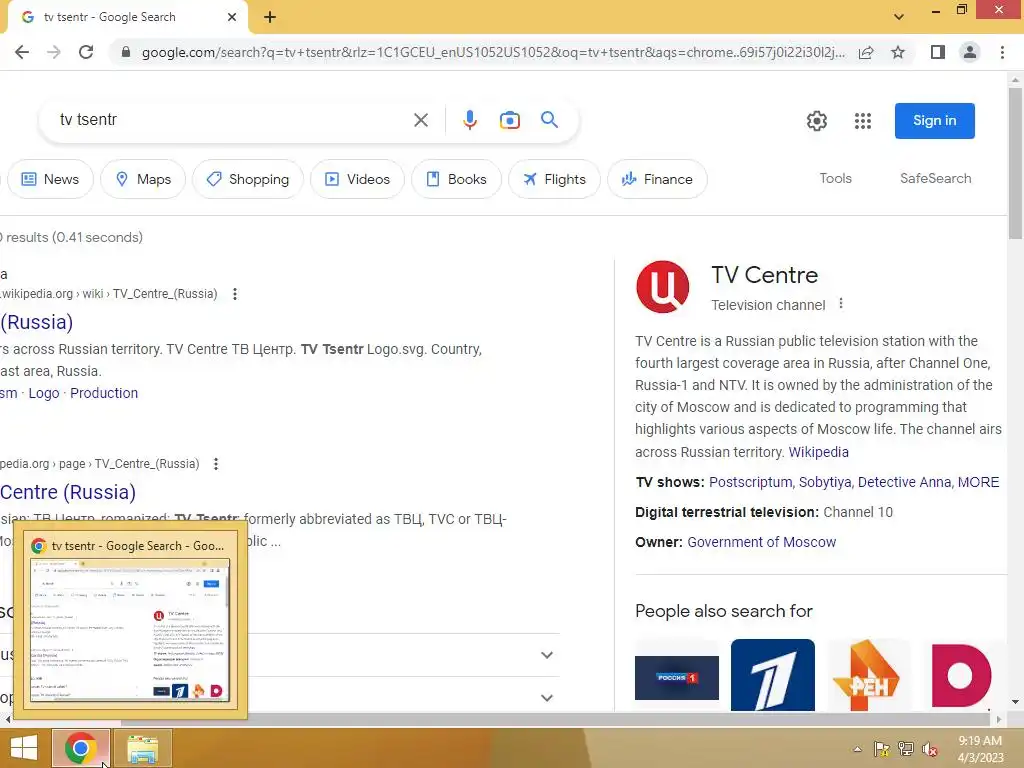Select the Shopping filter tab

click(248, 179)
